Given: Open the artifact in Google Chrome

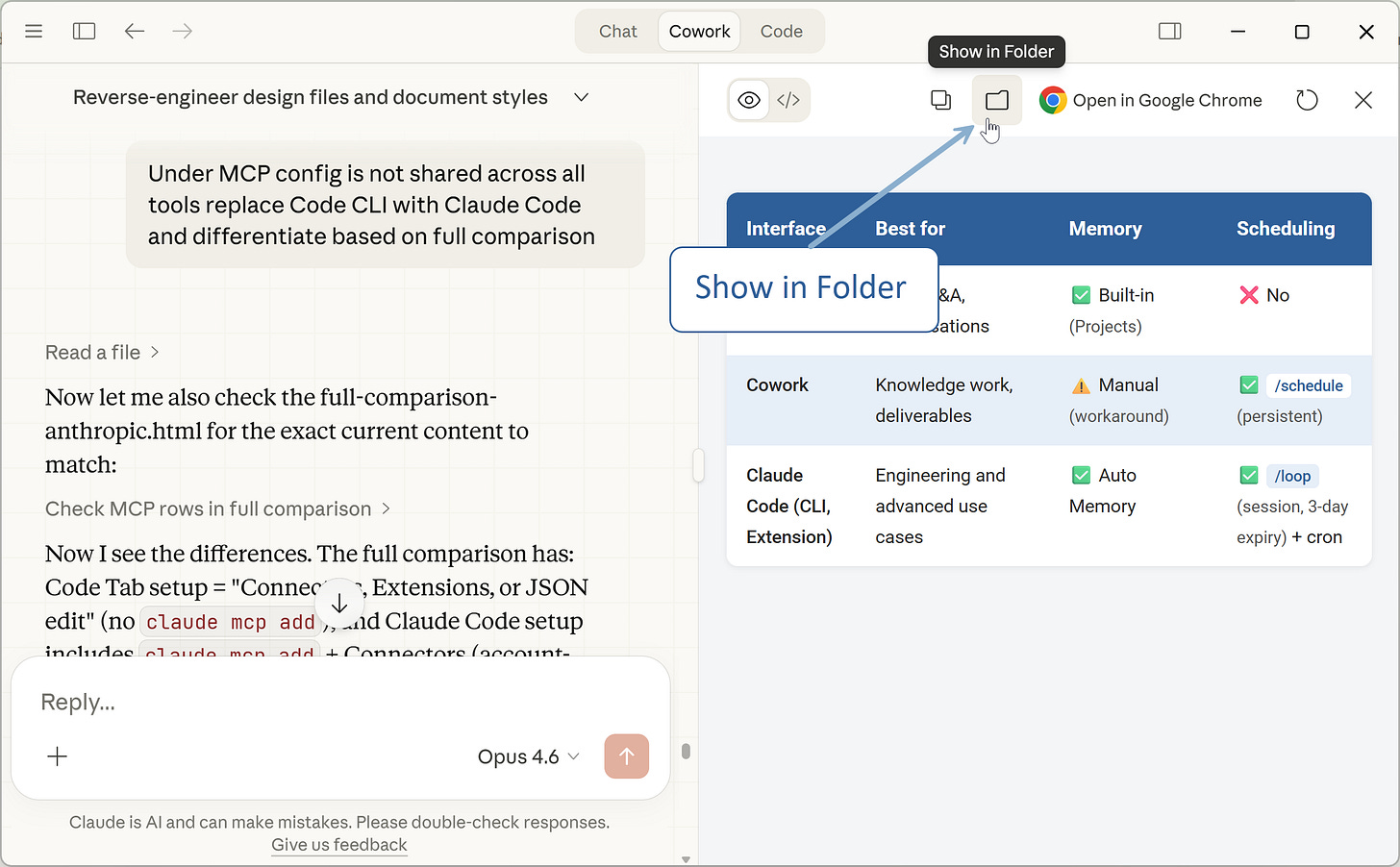Looking at the screenshot, I should coord(1150,99).
